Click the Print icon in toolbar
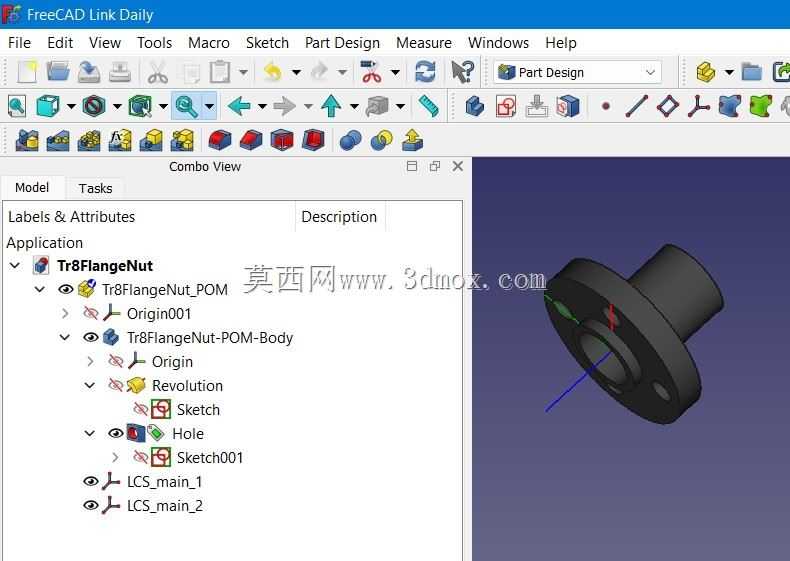This screenshot has width=790, height=561. tap(120, 72)
